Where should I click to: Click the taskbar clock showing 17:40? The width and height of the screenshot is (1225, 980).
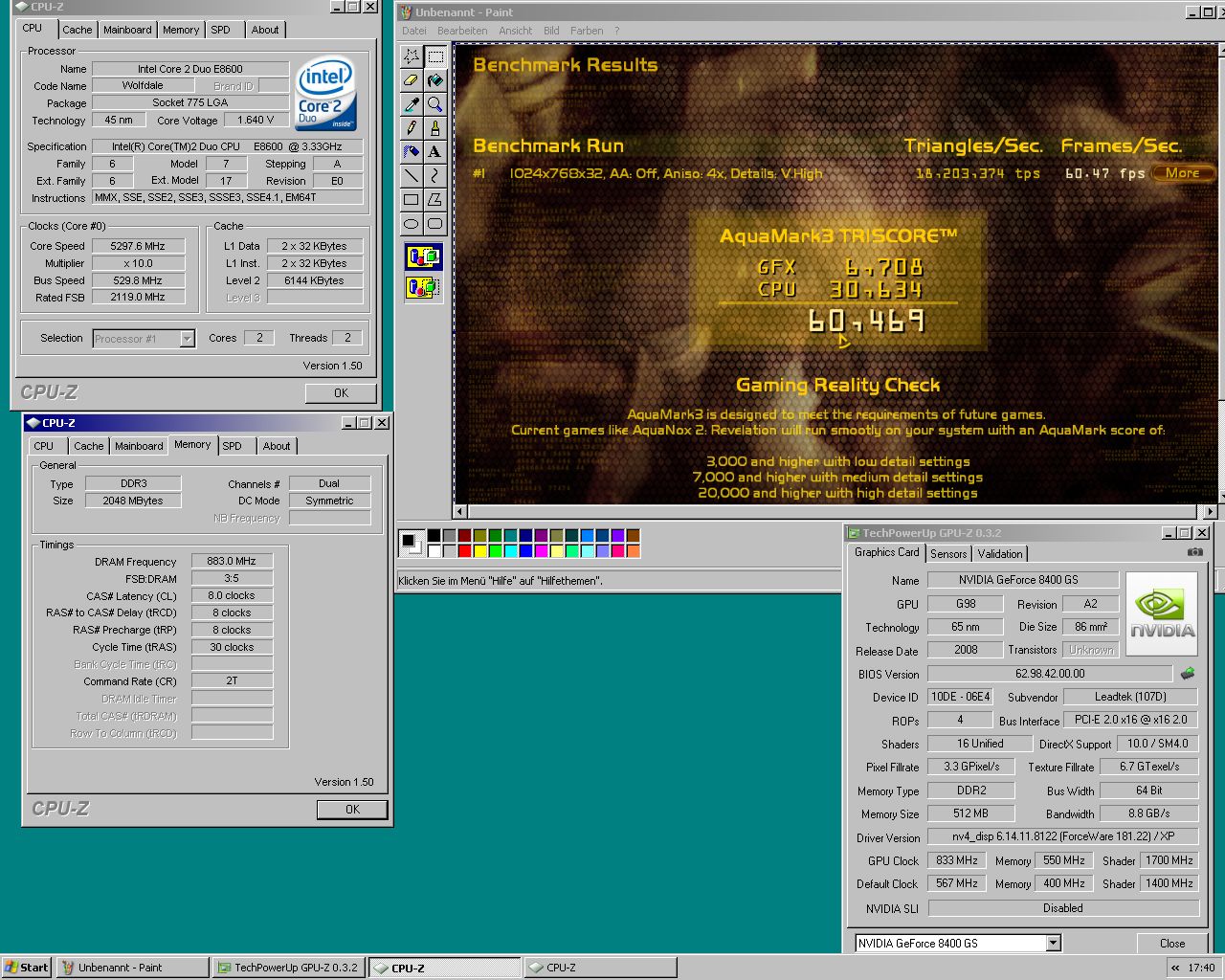pos(1201,968)
